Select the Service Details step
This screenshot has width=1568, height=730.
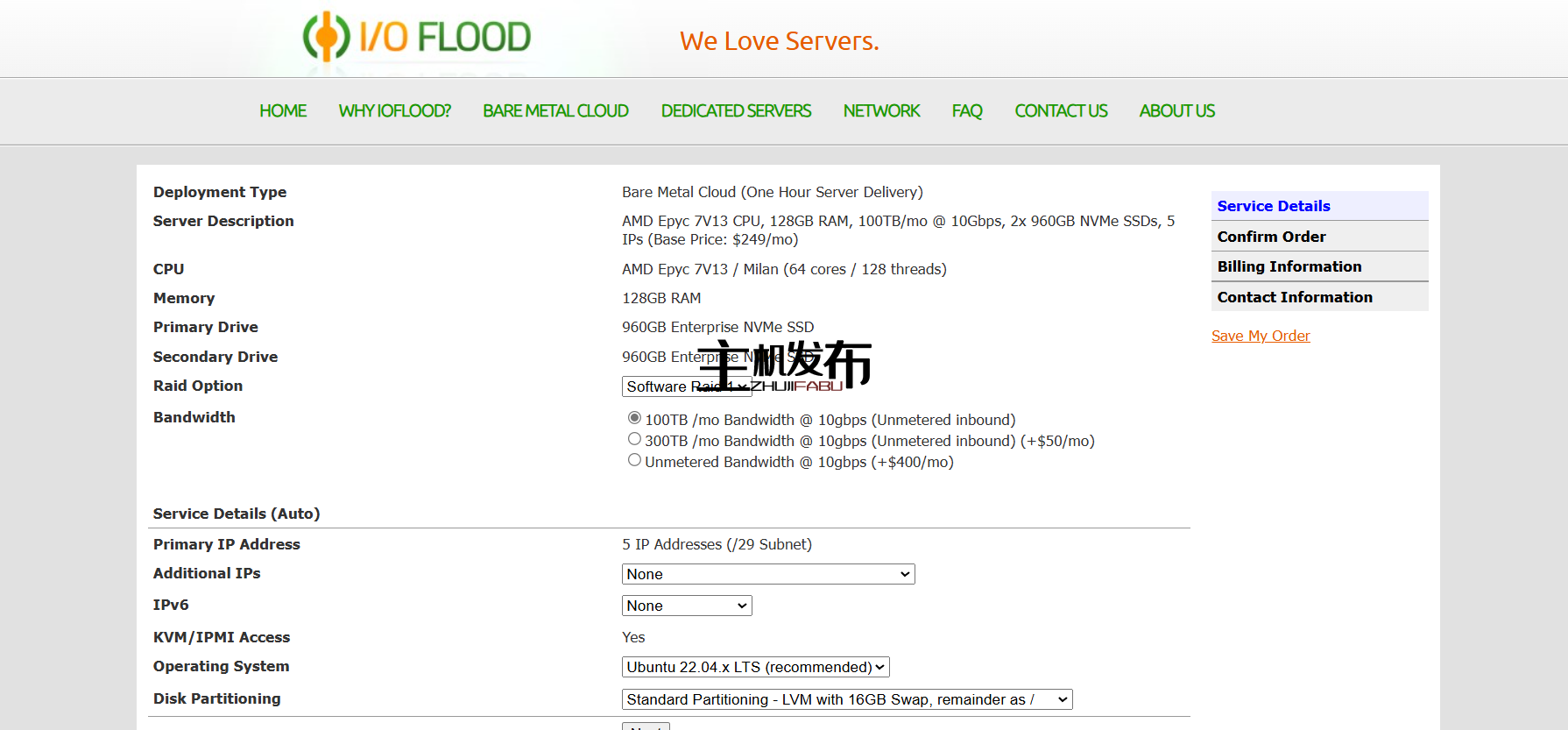pyautogui.click(x=1274, y=206)
